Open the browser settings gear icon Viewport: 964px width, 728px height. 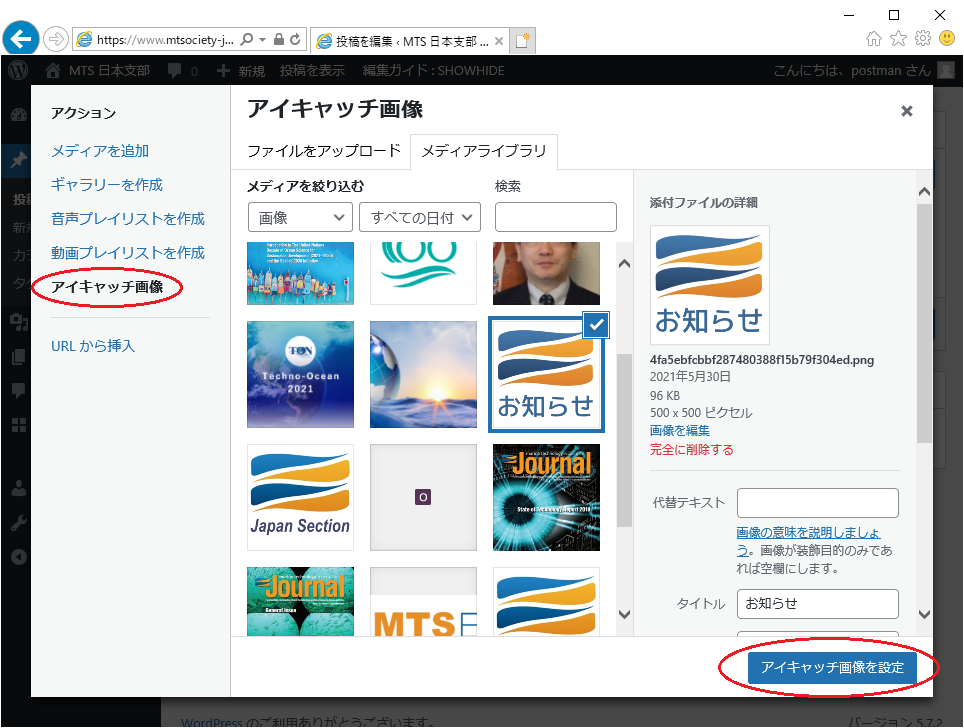tap(922, 39)
